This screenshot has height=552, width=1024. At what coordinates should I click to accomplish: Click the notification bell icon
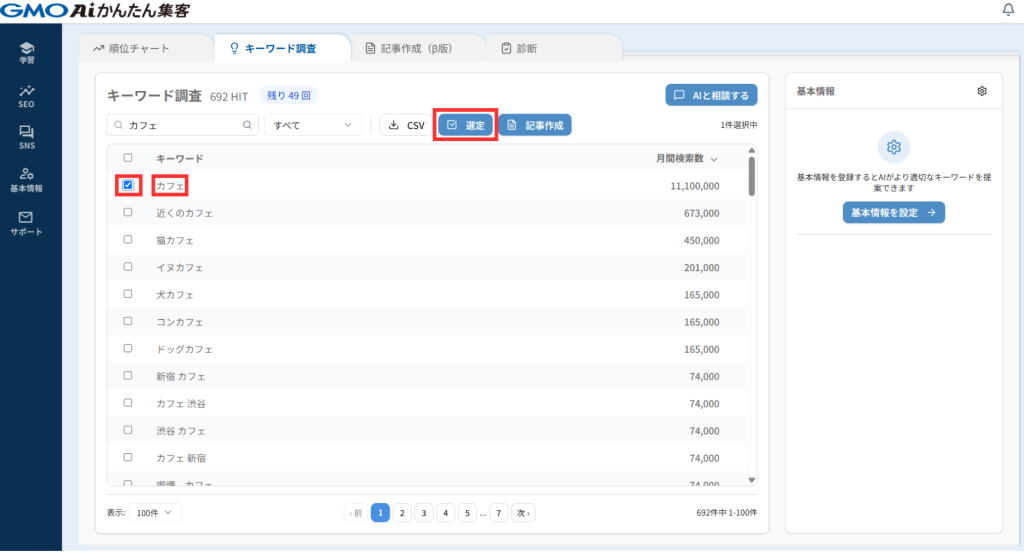click(x=1007, y=10)
